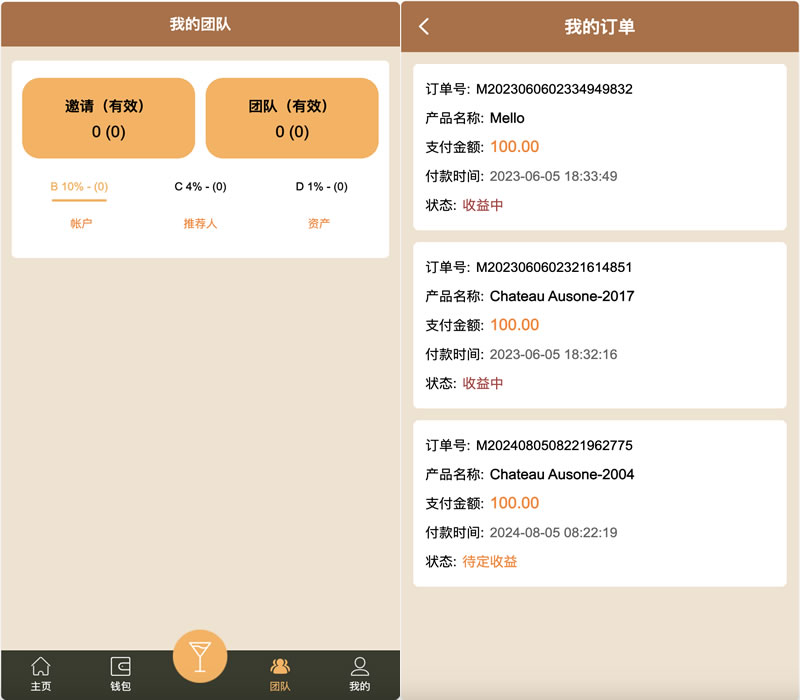
Task: Click product name Chateau Ausone-2017
Action: click(562, 296)
